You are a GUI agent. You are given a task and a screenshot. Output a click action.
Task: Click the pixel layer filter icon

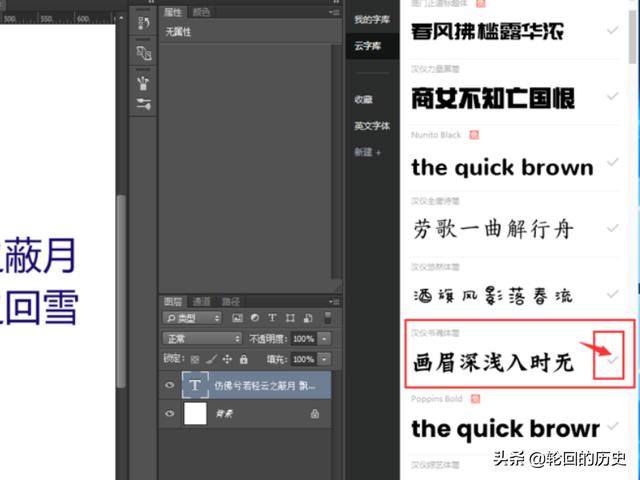(236, 318)
